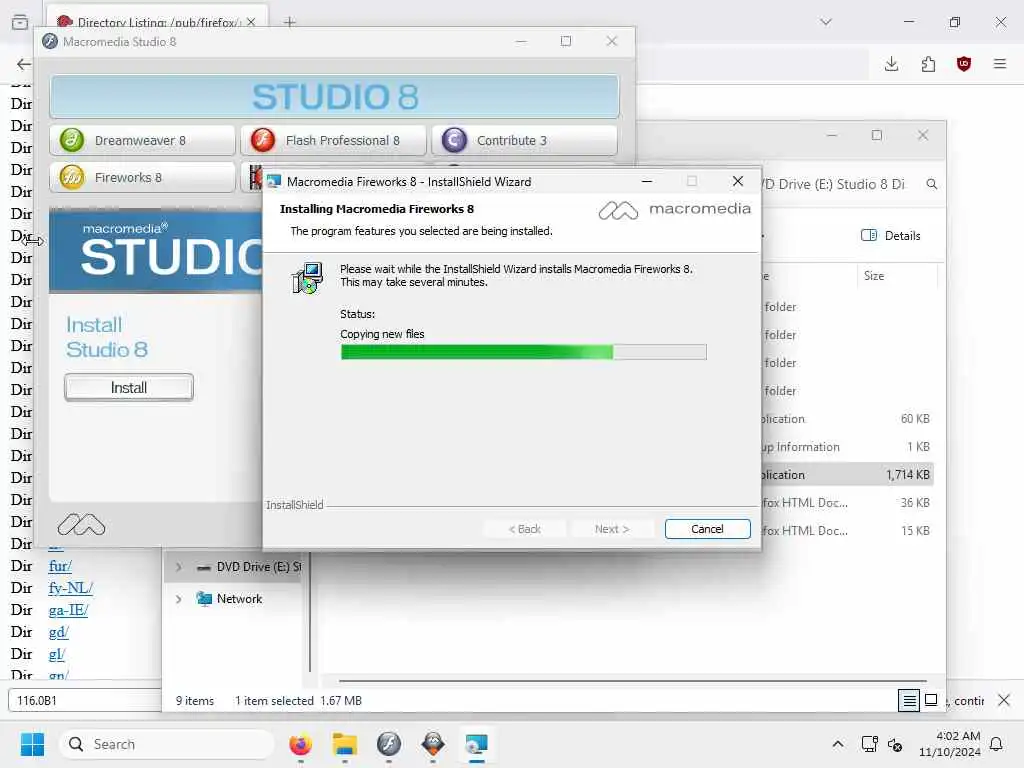This screenshot has width=1024, height=768.
Task: Click the disabled Back button in wizard
Action: click(x=524, y=529)
